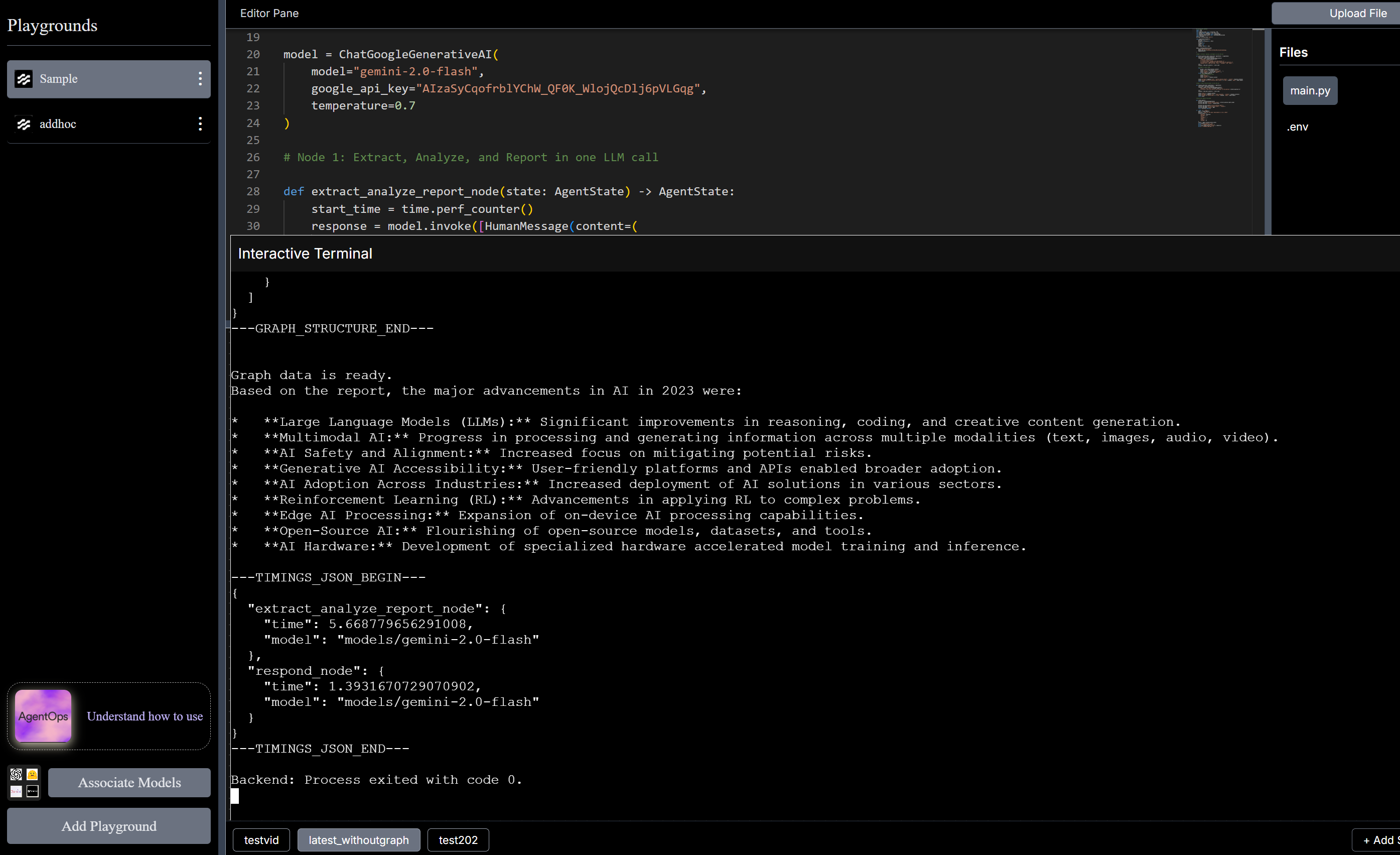
Task: Click the OpenAI logo icon
Action: click(16, 774)
